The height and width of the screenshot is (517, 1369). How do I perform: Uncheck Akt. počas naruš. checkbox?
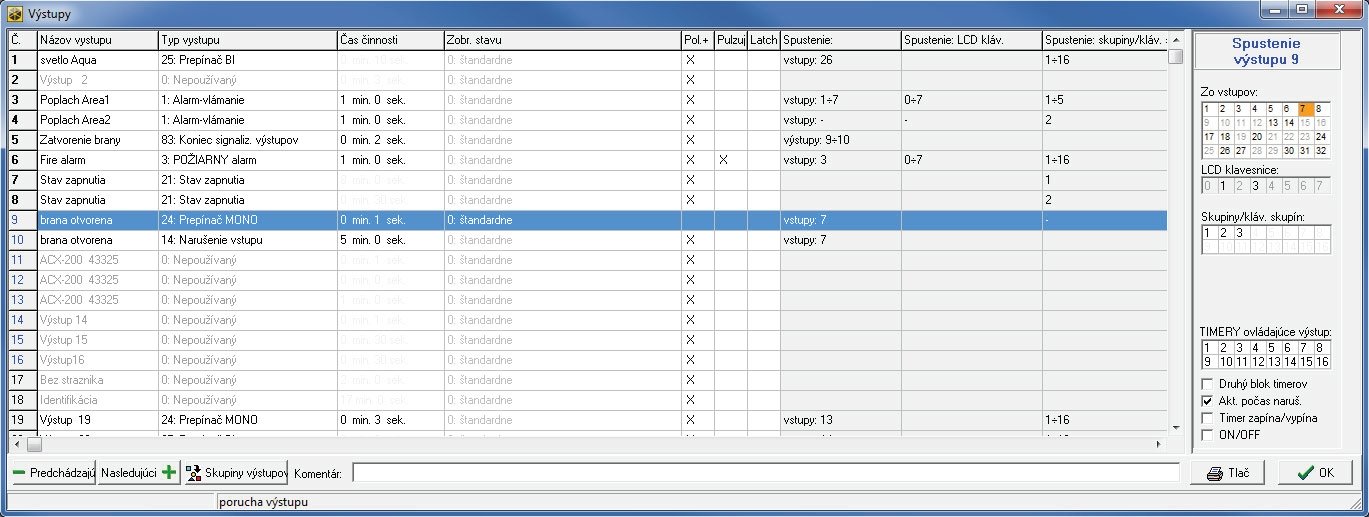pos(1207,401)
